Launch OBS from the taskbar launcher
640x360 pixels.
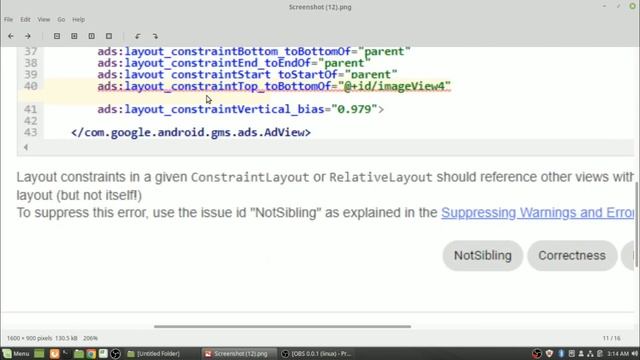point(116,353)
